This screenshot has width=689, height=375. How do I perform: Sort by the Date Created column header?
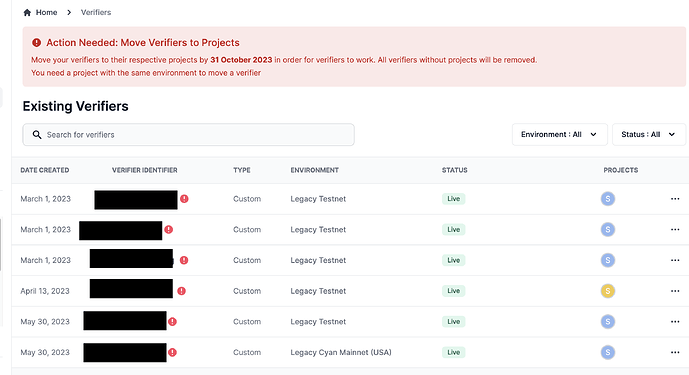pyautogui.click(x=45, y=170)
